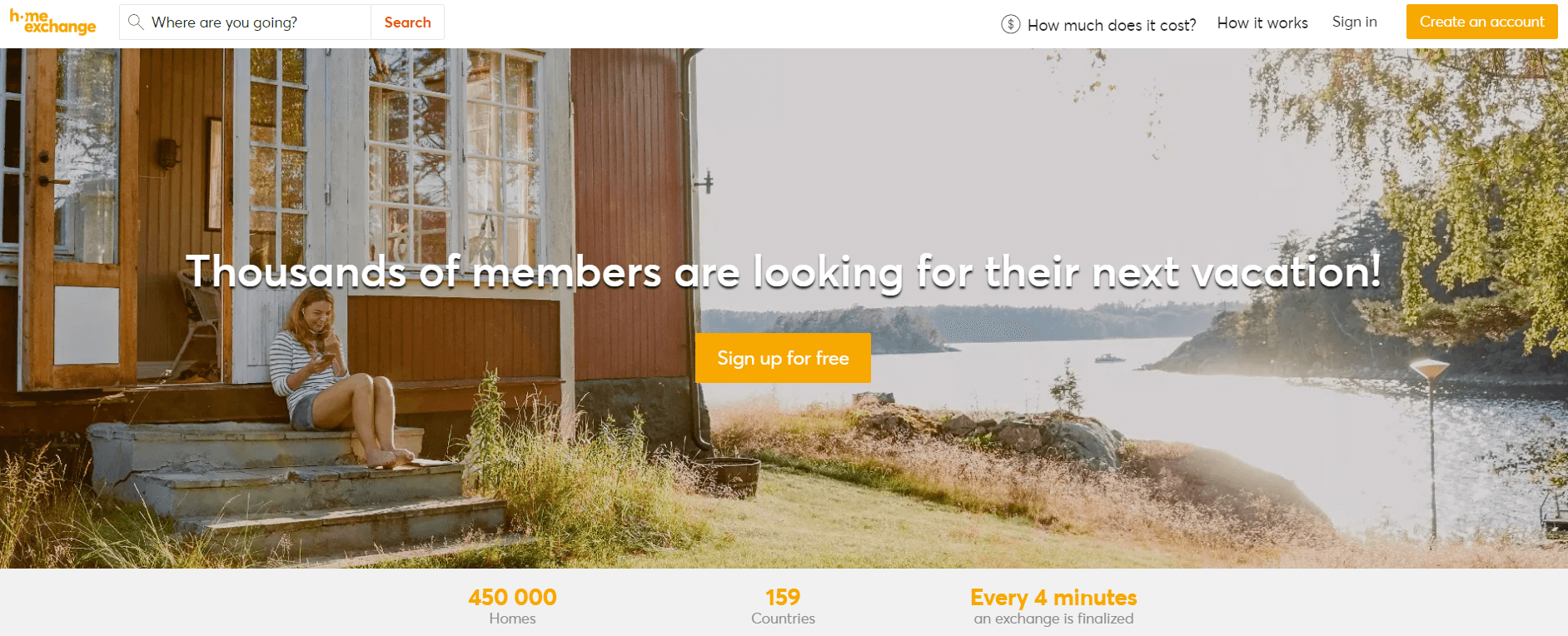Click the "450 000" homes figure
This screenshot has width=1568, height=636.
[x=512, y=597]
